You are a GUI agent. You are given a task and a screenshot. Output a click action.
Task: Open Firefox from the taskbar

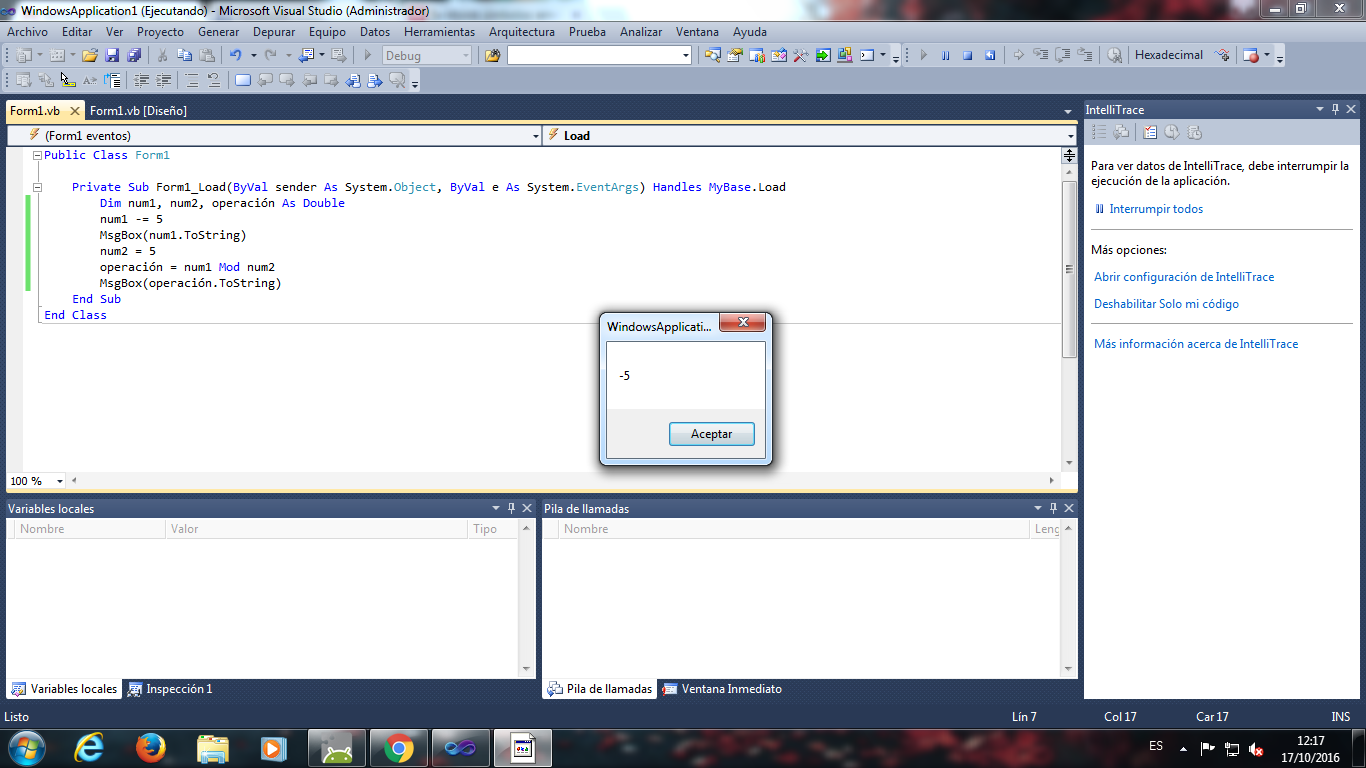coord(151,748)
